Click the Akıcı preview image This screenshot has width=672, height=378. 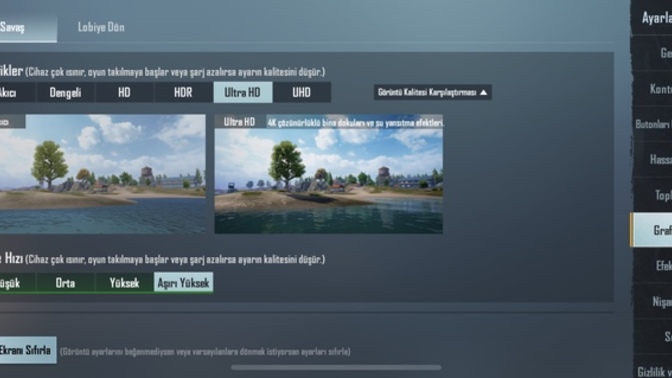pos(102,174)
